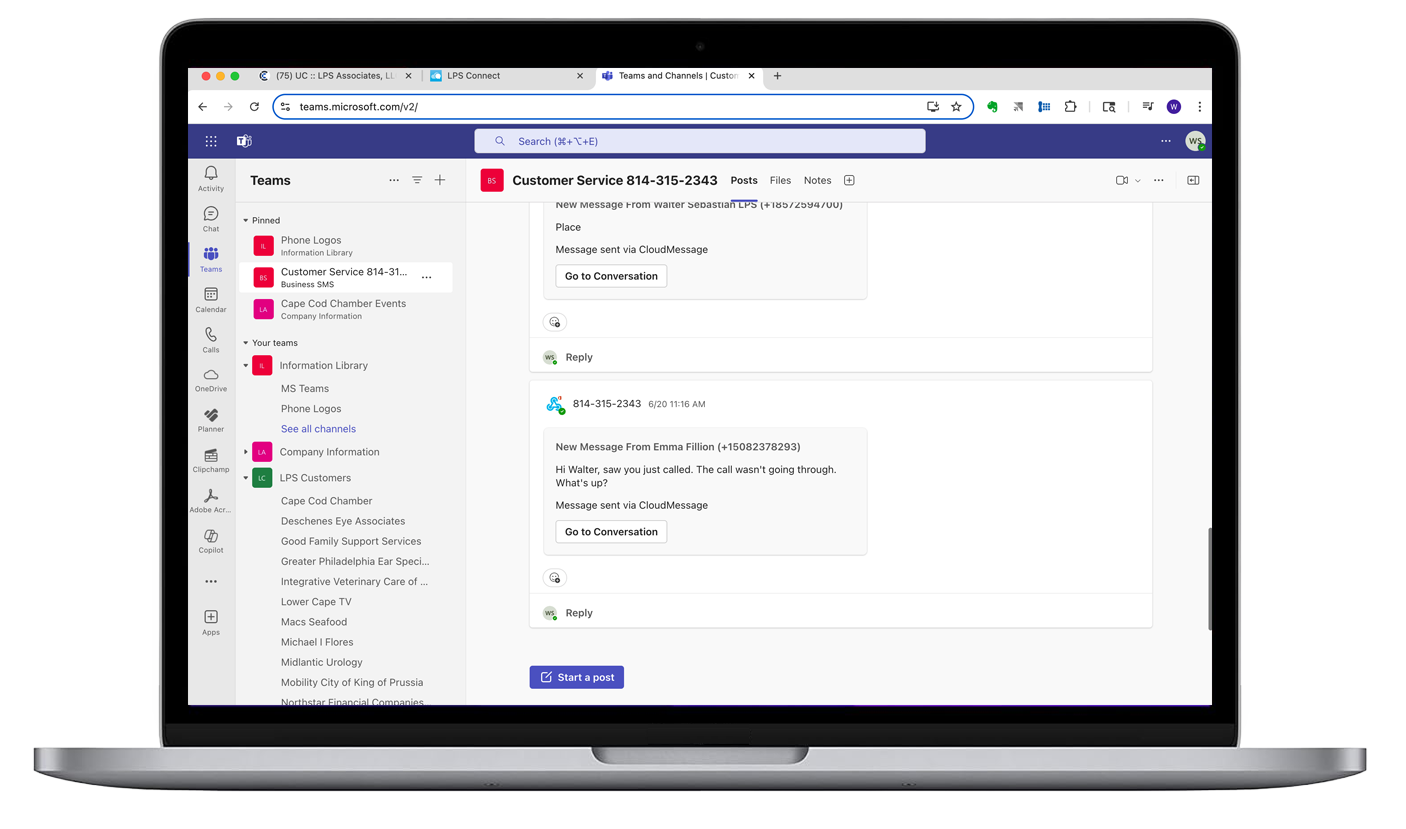
Task: Collapse the Pinned section
Action: click(246, 220)
